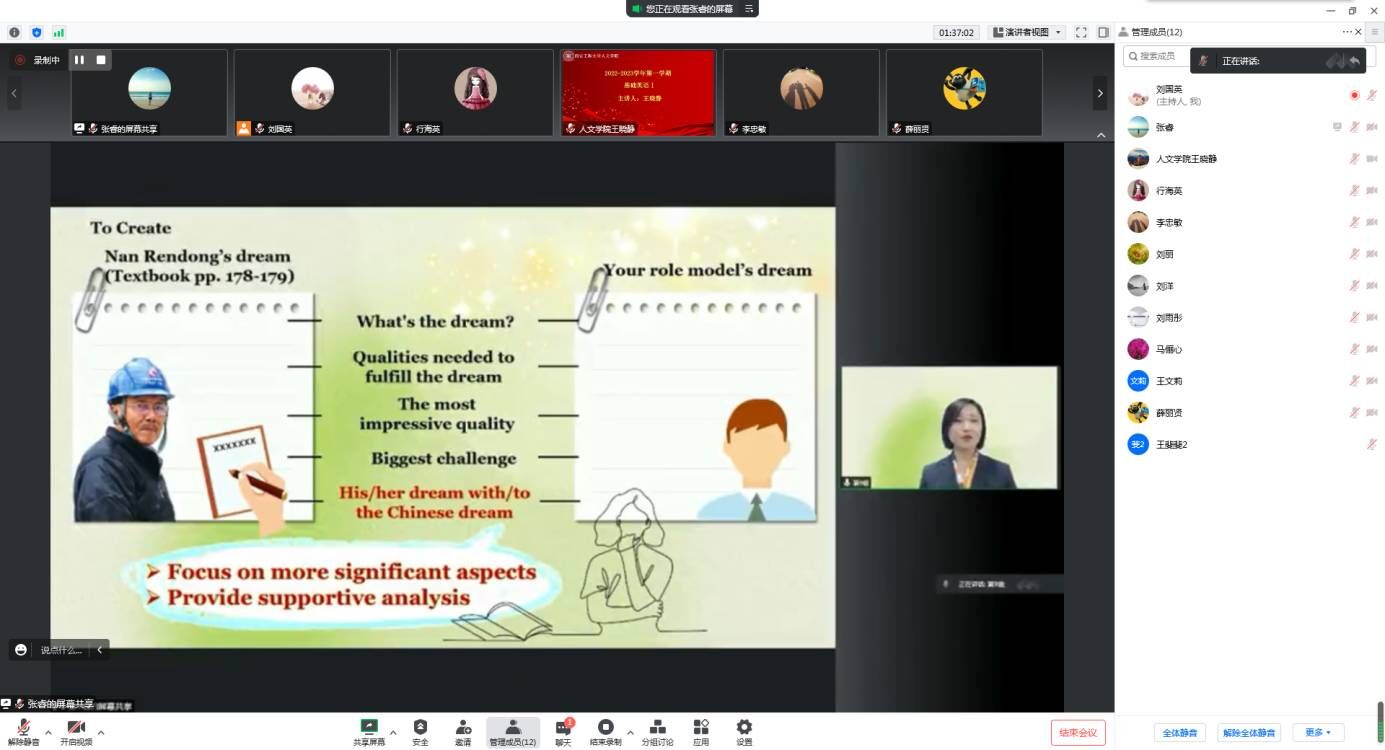The width and height of the screenshot is (1385, 750).
Task: Open 设置 settings gear
Action: point(744,731)
